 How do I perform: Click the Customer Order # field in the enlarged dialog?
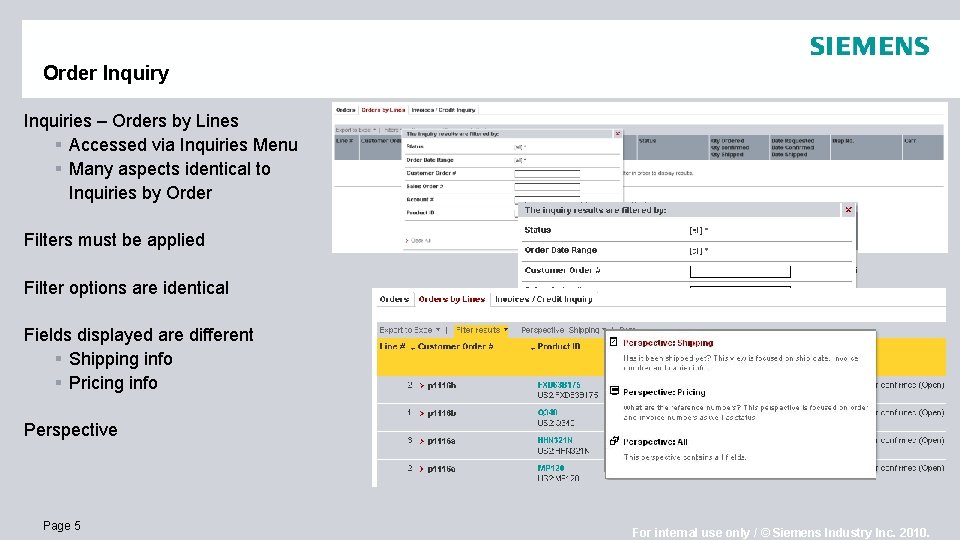(740, 271)
